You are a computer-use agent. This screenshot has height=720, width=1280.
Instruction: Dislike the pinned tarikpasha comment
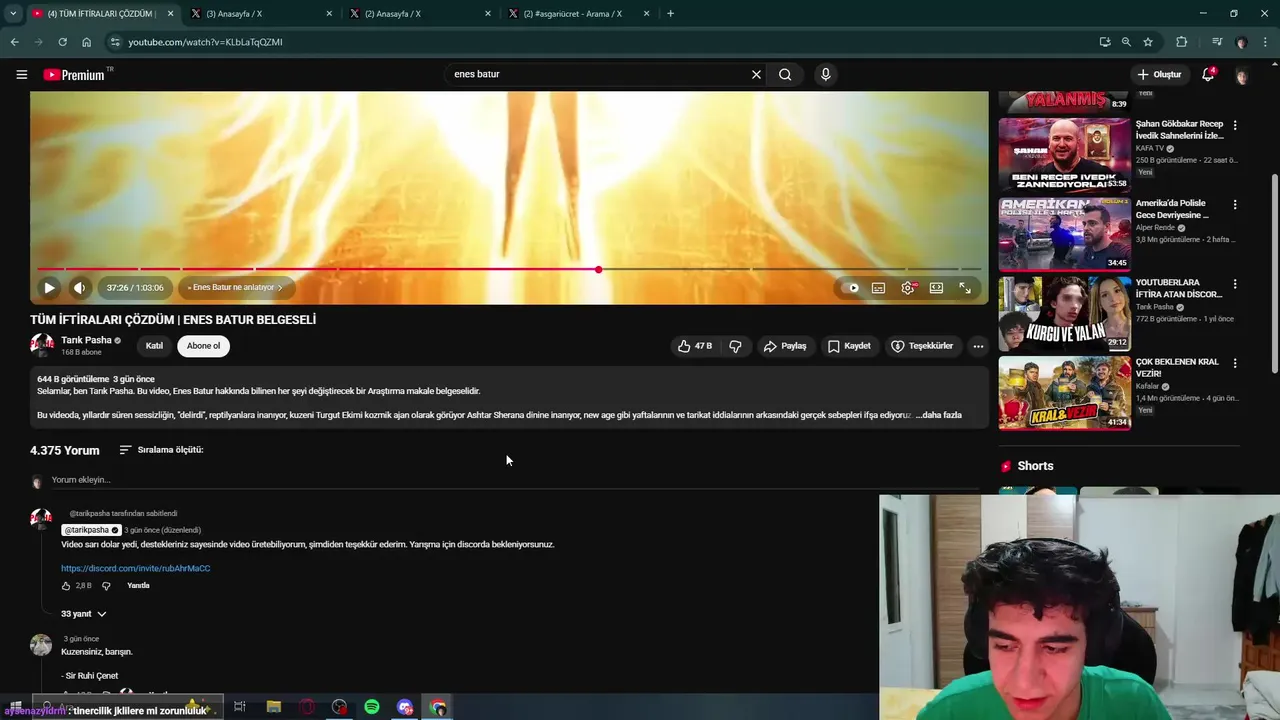click(x=106, y=586)
